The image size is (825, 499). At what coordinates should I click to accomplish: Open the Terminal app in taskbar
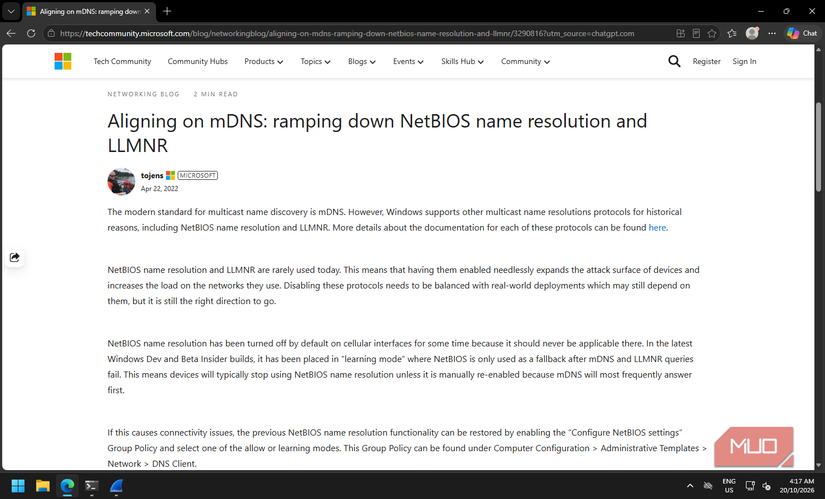pos(92,485)
